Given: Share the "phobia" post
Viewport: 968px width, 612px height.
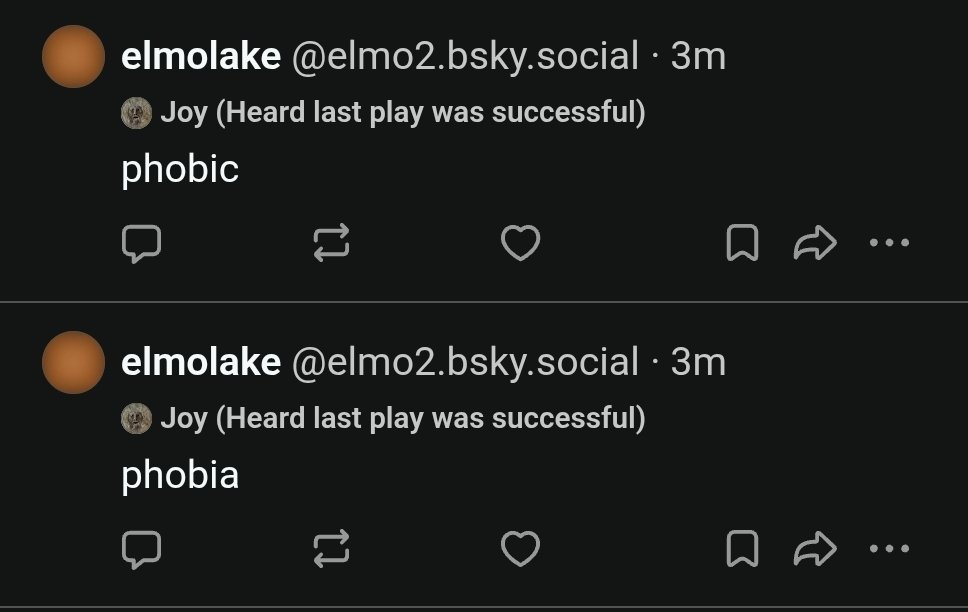Looking at the screenshot, I should 814,549.
